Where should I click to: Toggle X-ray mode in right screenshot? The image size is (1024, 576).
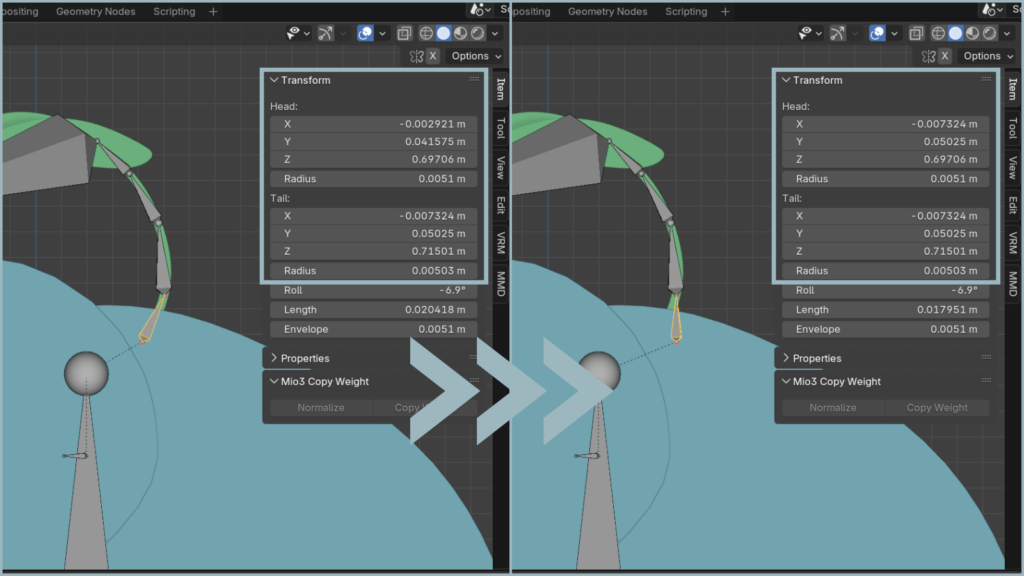[x=916, y=33]
